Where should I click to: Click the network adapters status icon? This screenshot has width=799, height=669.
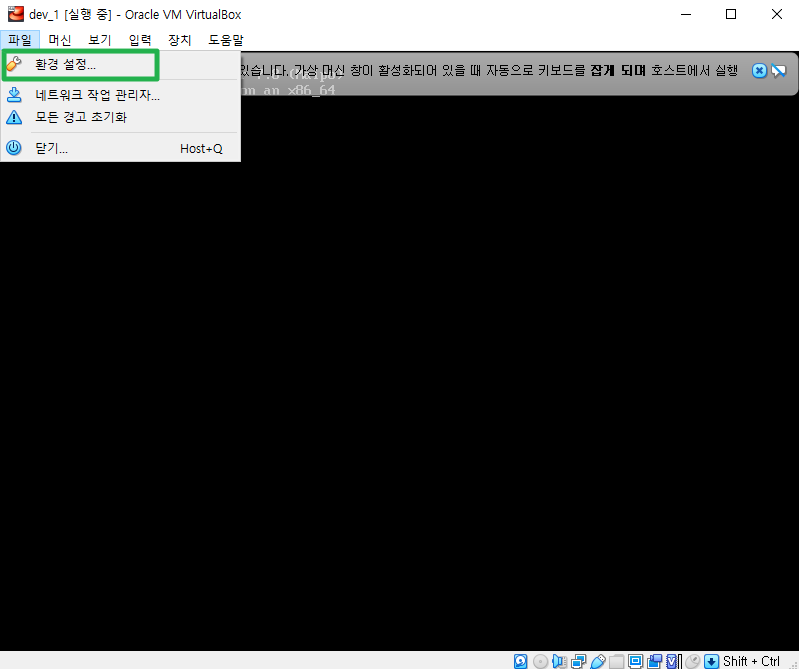click(x=578, y=661)
